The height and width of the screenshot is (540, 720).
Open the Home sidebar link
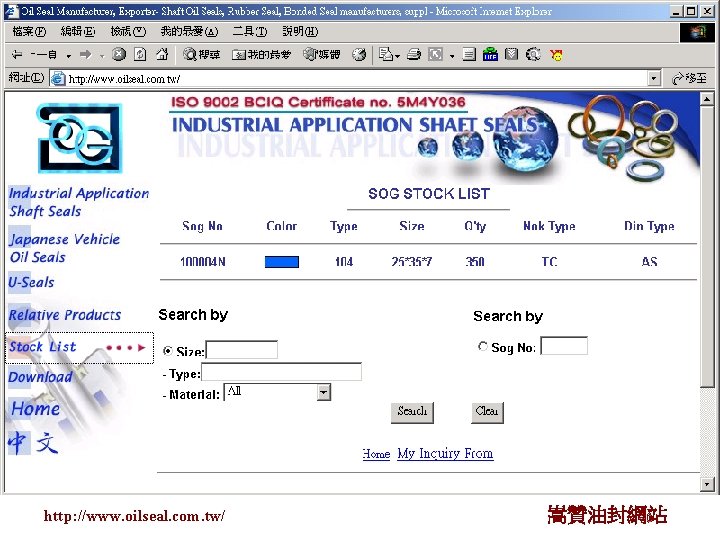35,408
